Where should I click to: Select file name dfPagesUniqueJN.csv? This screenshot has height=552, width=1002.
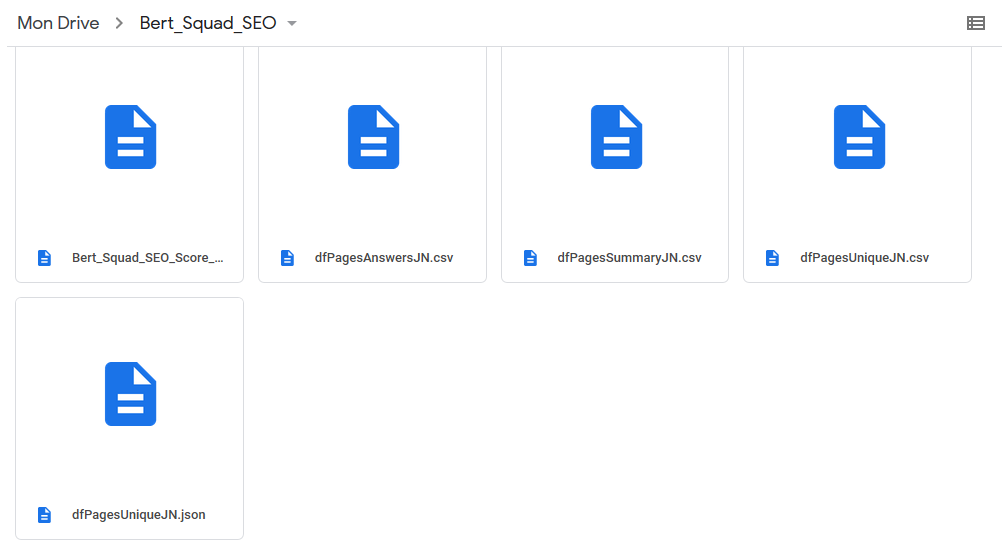coord(864,257)
